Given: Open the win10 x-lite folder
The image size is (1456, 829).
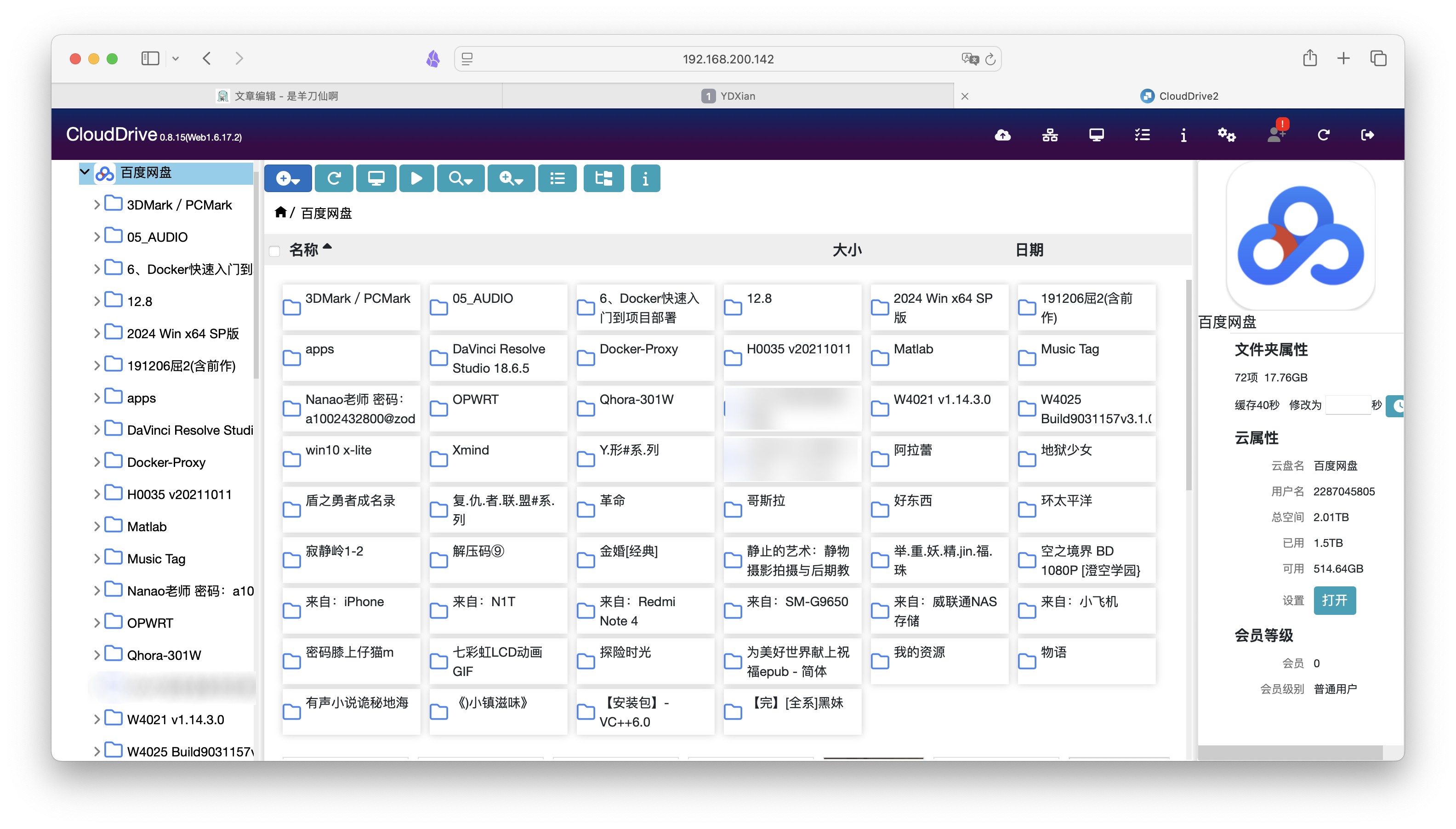Looking at the screenshot, I should [x=351, y=459].
